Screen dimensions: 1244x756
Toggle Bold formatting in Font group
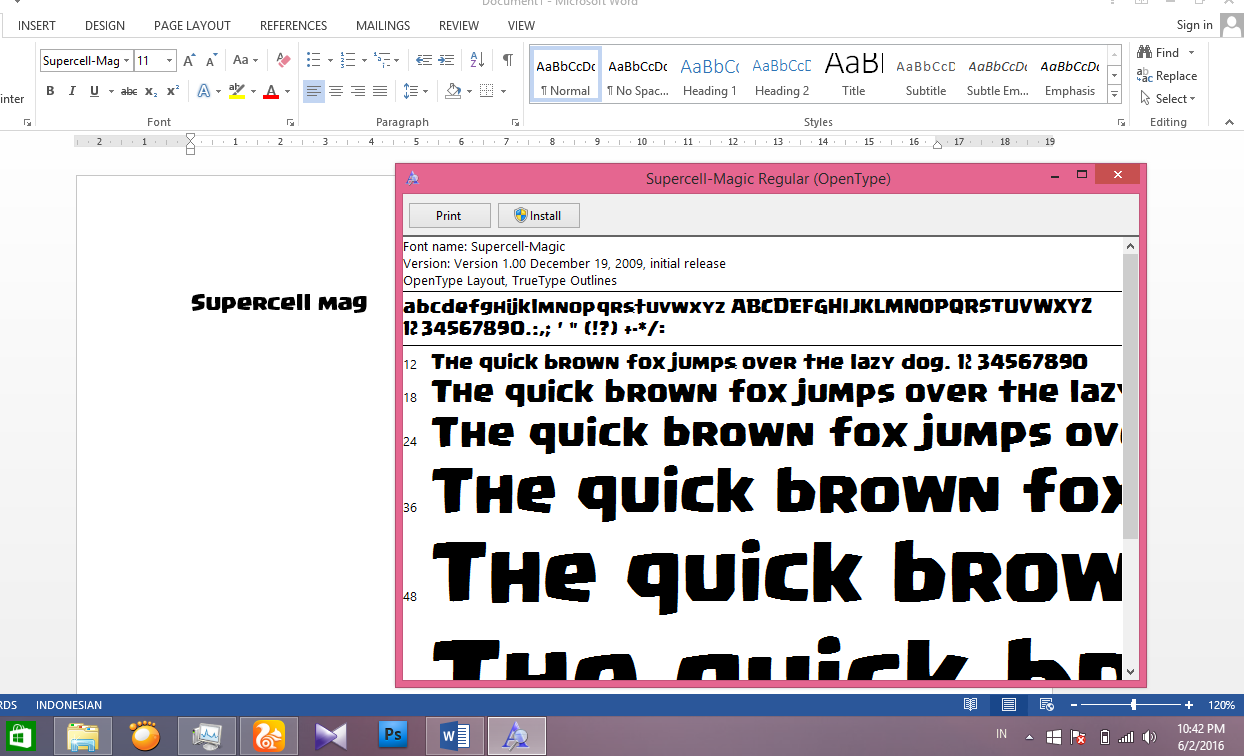tap(50, 91)
